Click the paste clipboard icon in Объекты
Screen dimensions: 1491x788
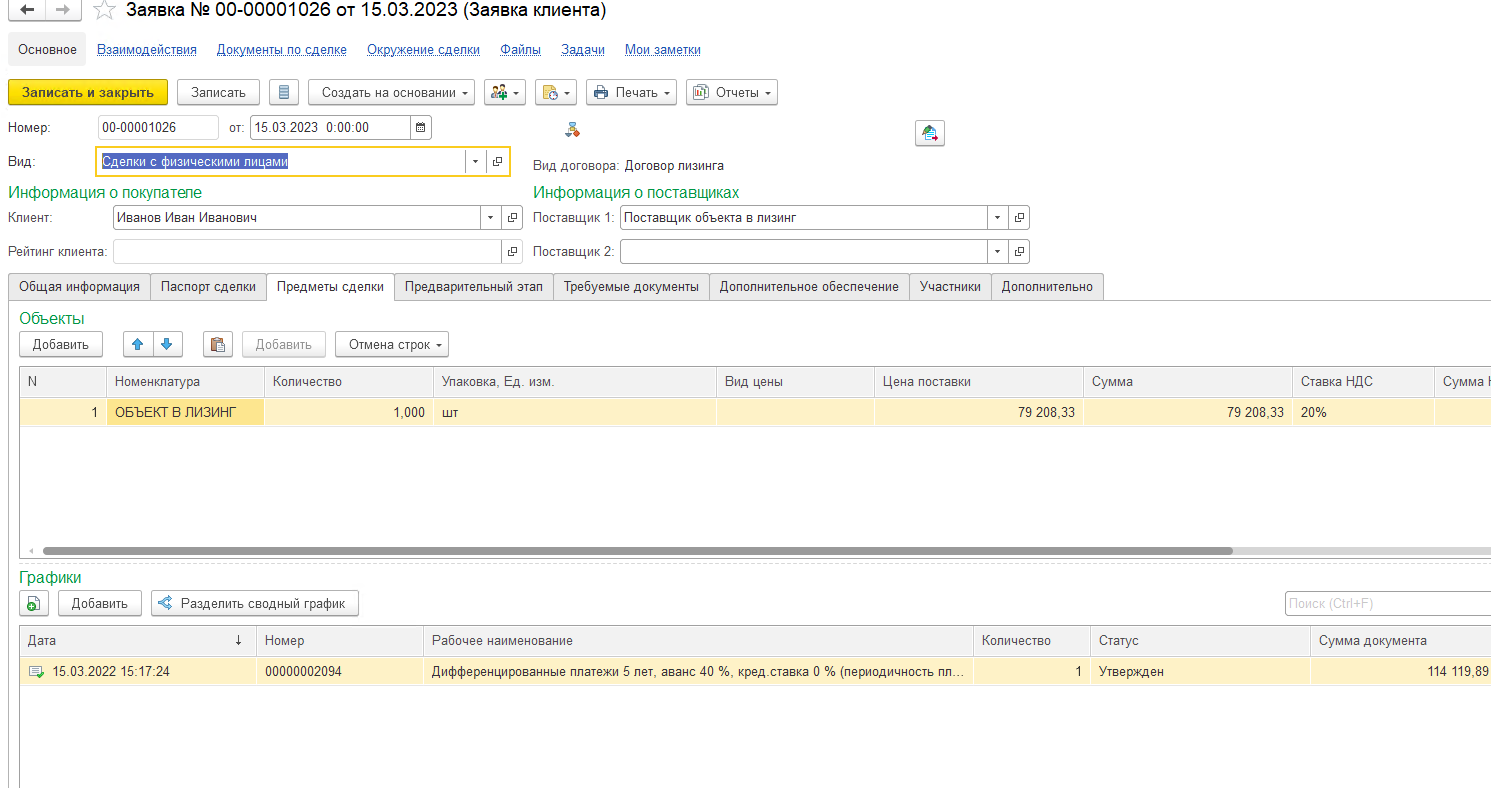217,344
